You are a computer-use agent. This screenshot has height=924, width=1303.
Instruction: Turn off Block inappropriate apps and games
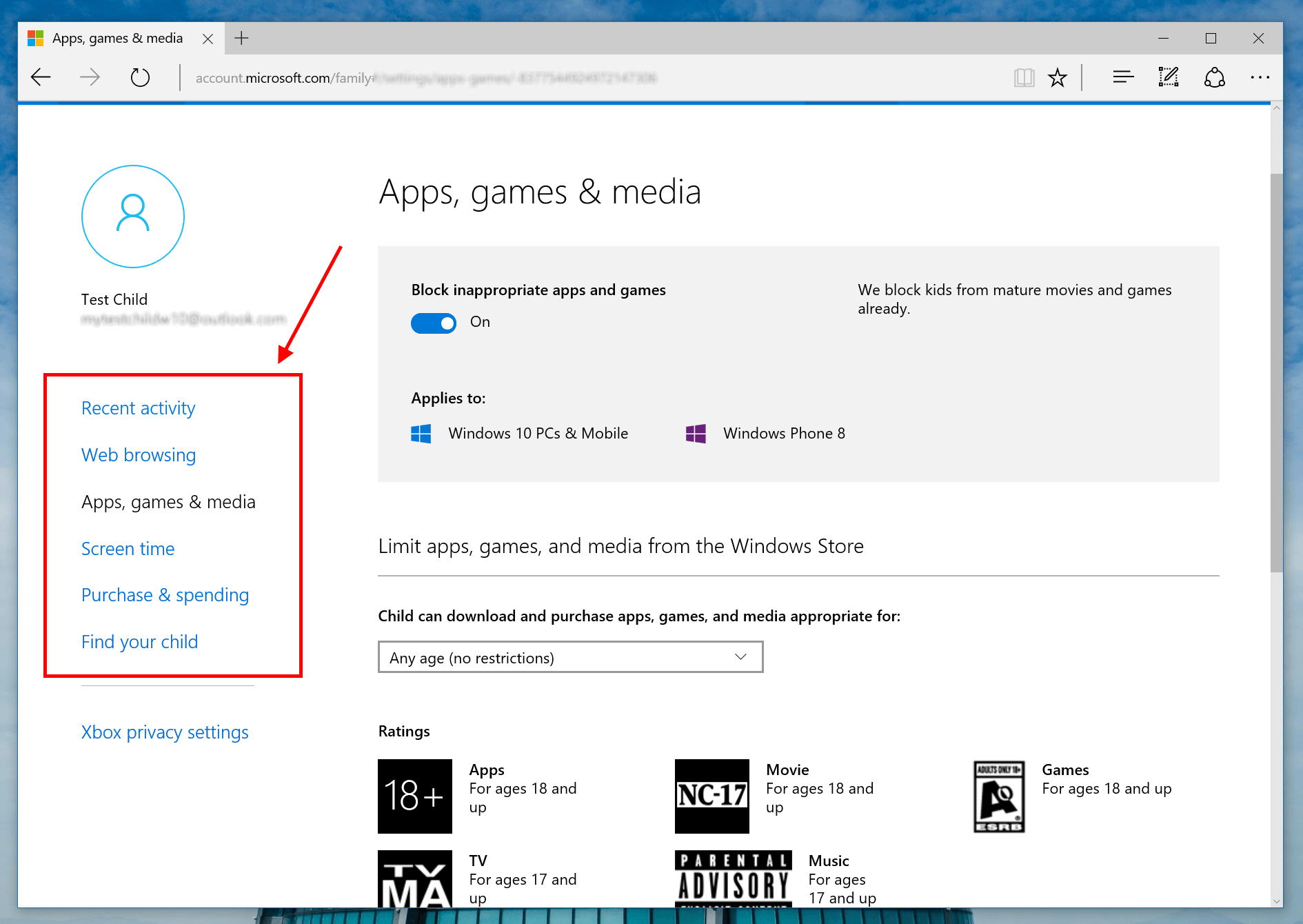click(434, 323)
